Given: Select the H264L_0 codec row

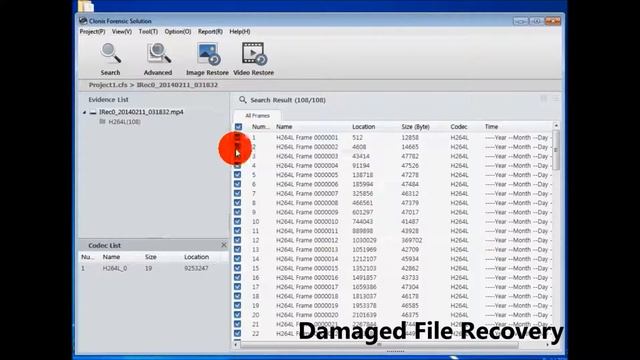Looking at the screenshot, I should [153, 269].
